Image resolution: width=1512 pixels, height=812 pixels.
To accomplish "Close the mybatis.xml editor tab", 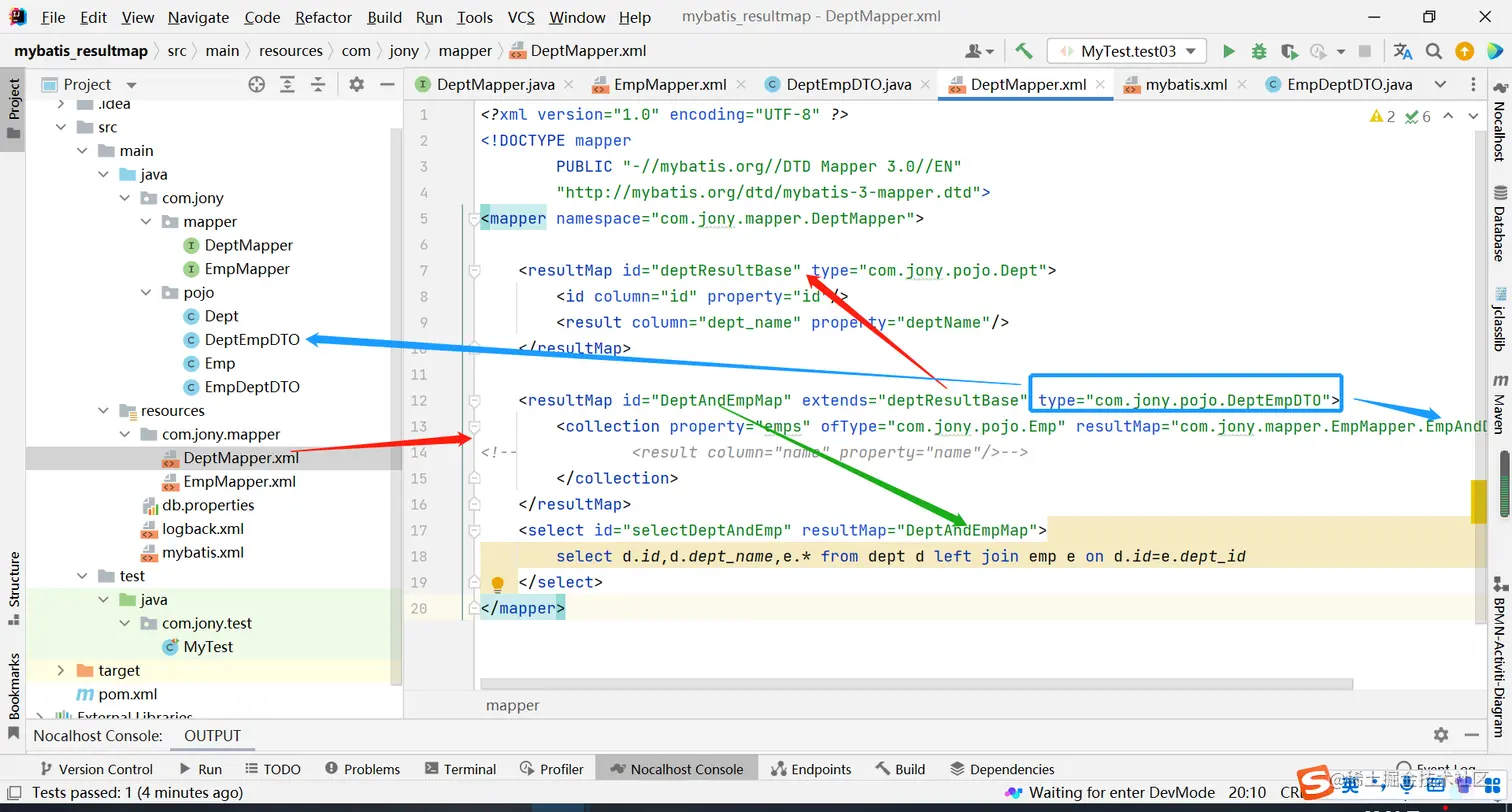I will click(x=1242, y=85).
